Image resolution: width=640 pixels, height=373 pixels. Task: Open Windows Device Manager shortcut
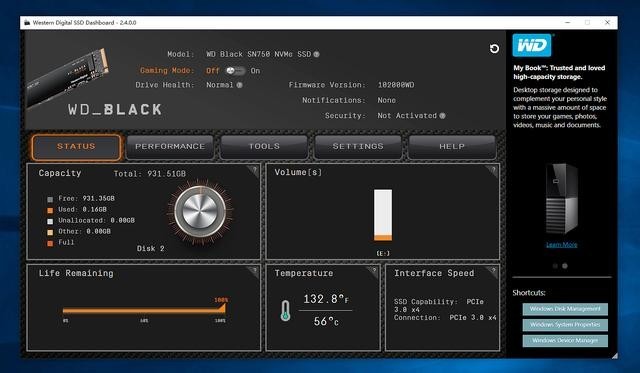[565, 340]
